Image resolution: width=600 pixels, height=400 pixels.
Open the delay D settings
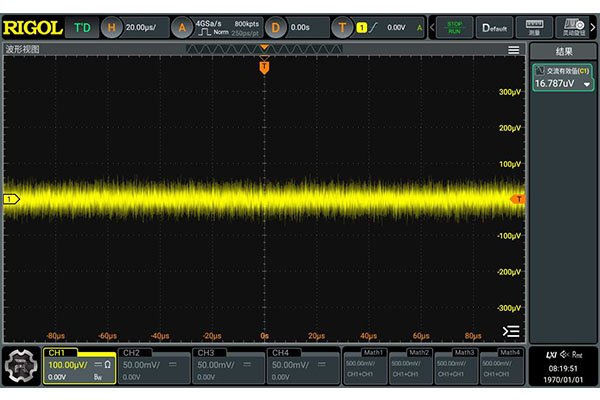276,26
